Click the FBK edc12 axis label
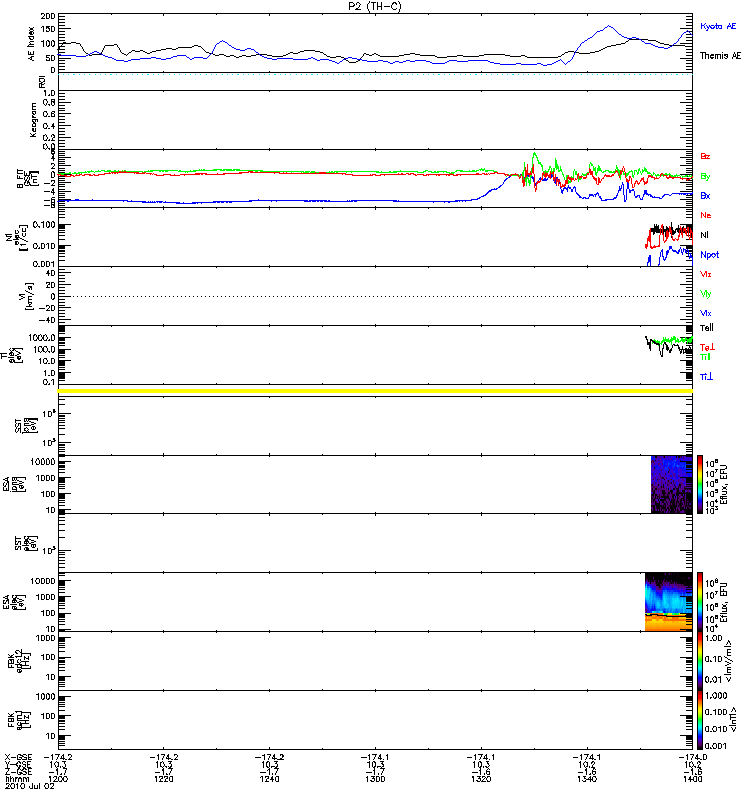The width and height of the screenshot is (750, 800). pyautogui.click(x=19, y=659)
